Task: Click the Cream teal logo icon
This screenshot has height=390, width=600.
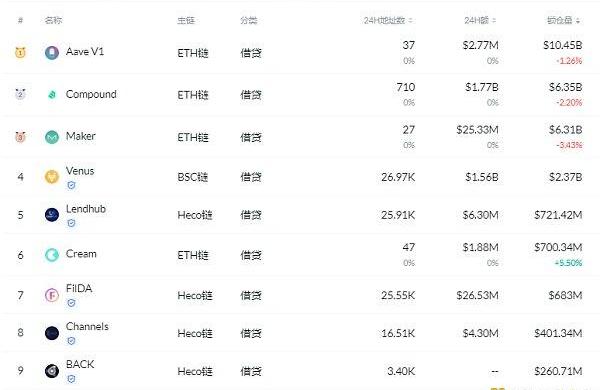Action: coord(52,255)
